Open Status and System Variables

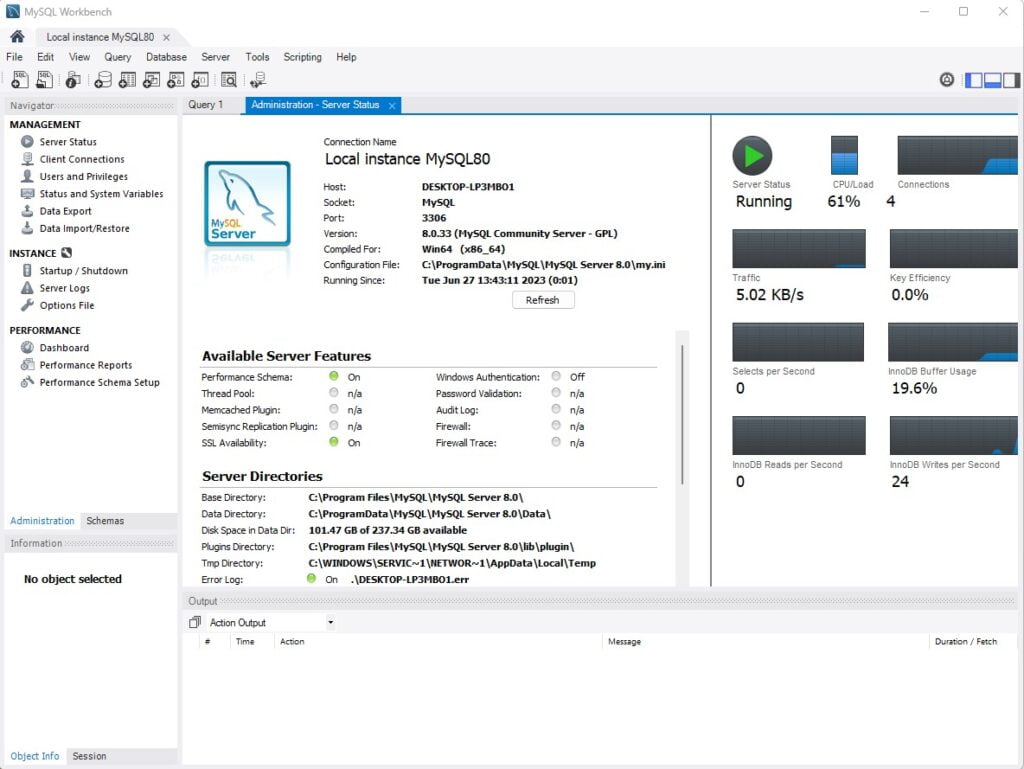coord(101,194)
